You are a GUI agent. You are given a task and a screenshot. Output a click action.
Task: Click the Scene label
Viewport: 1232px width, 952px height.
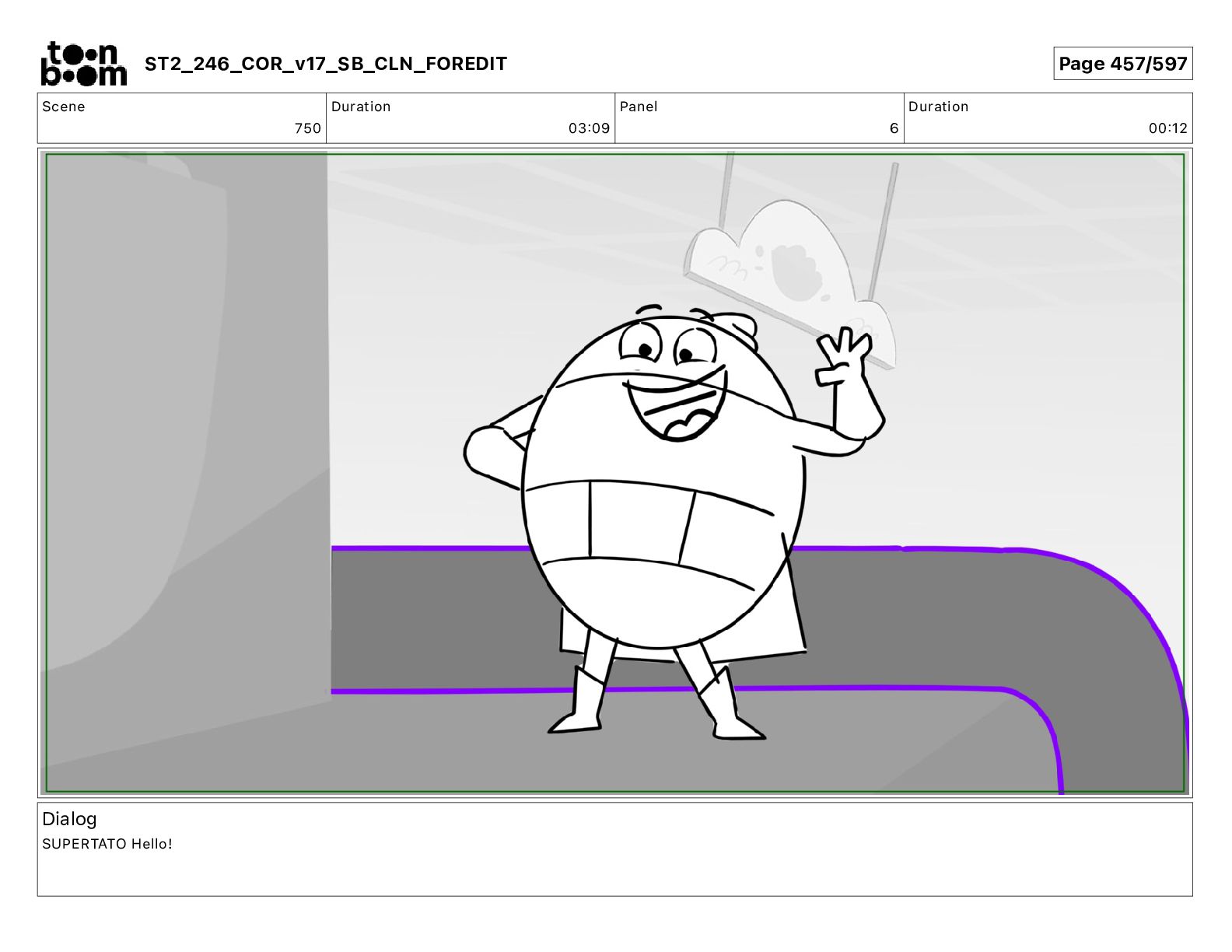pos(64,107)
